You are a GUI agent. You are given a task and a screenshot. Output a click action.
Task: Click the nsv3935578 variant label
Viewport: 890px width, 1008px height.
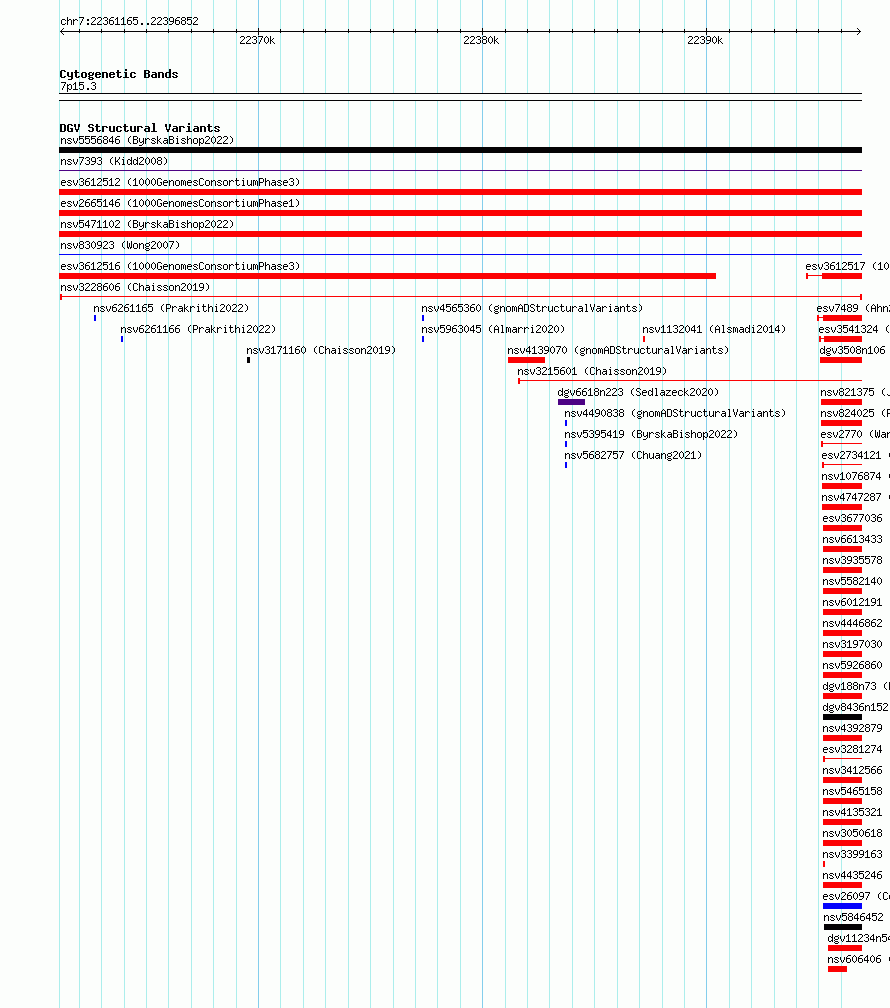pos(852,561)
